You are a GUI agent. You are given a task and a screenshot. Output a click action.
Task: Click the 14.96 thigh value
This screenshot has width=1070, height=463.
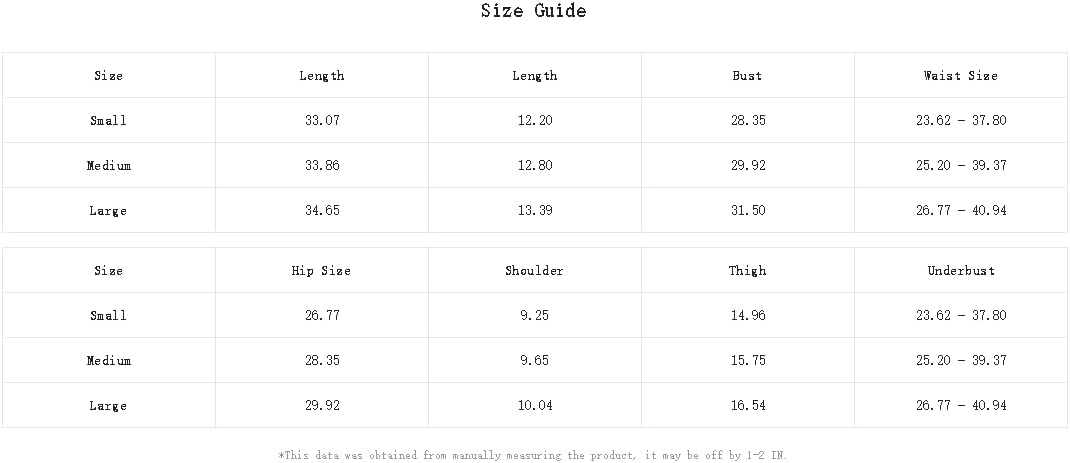pos(748,315)
